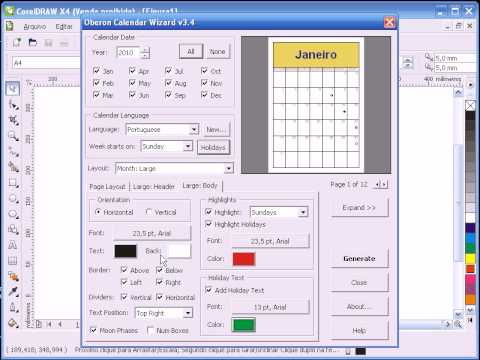Image resolution: width=480 pixels, height=360 pixels.
Task: Uncheck the Dec month checkbox
Action: click(204, 95)
